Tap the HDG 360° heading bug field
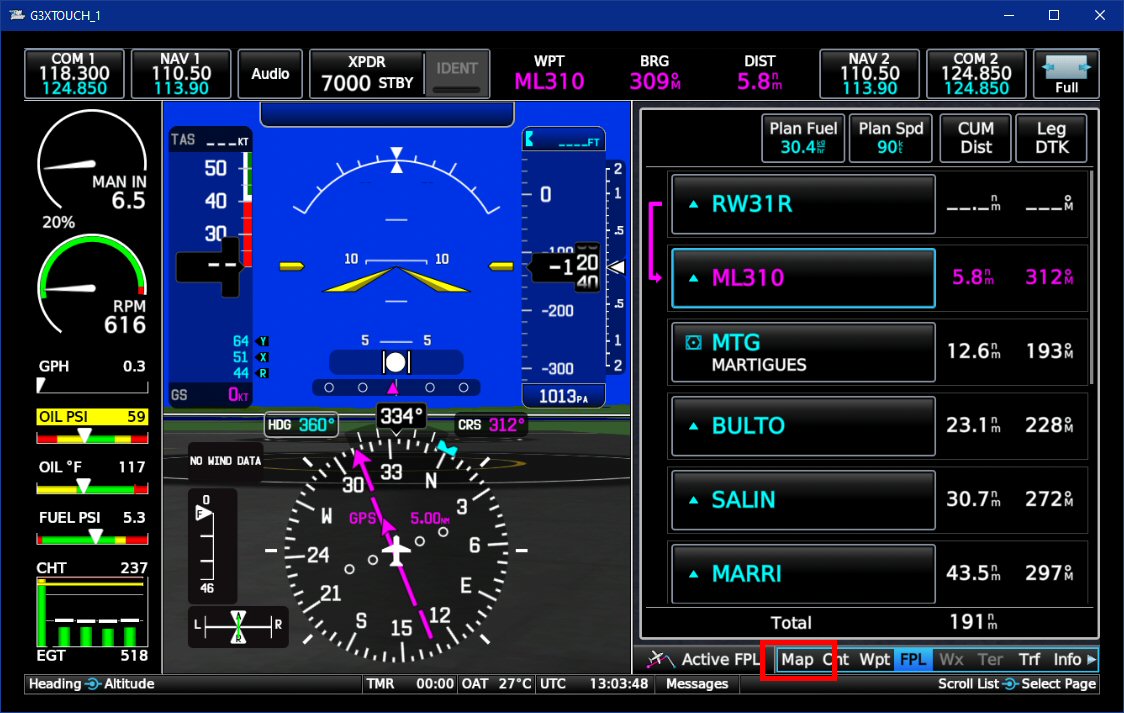 click(301, 425)
